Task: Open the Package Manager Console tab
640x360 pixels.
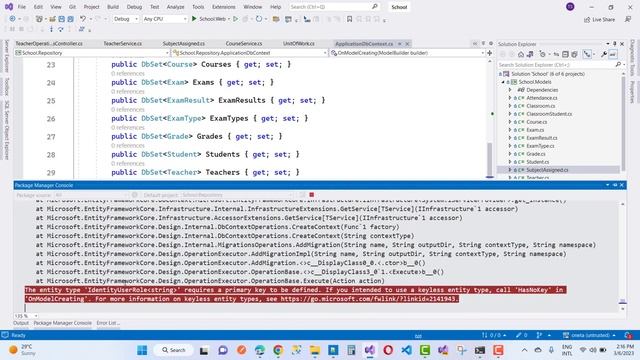Action: coord(62,323)
